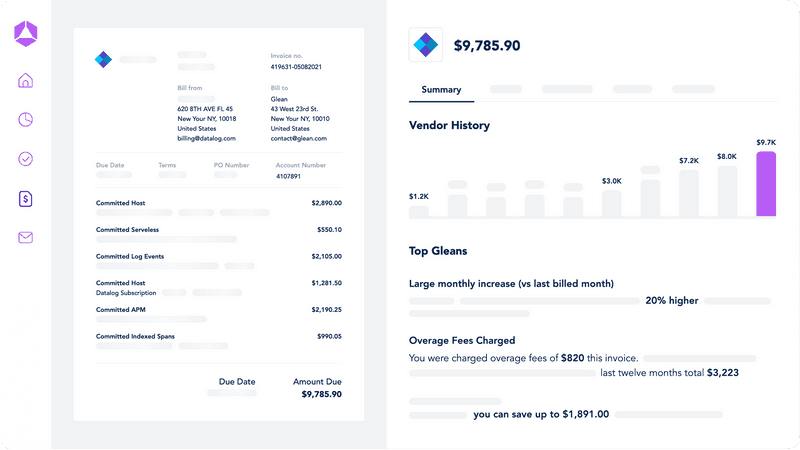The width and height of the screenshot is (800, 450).
Task: Click the vendor logo beside $9,785.90
Action: click(x=426, y=46)
